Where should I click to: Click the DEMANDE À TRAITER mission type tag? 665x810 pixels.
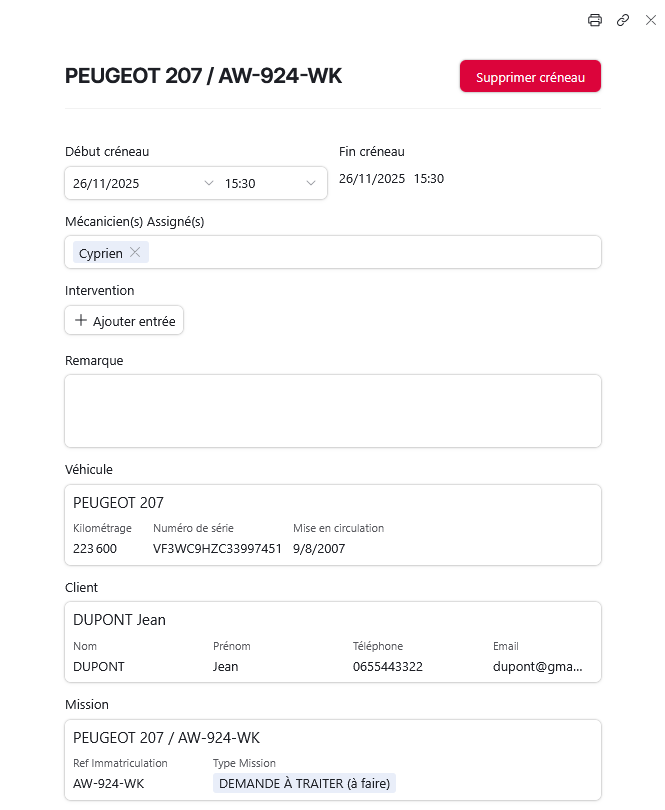[304, 783]
